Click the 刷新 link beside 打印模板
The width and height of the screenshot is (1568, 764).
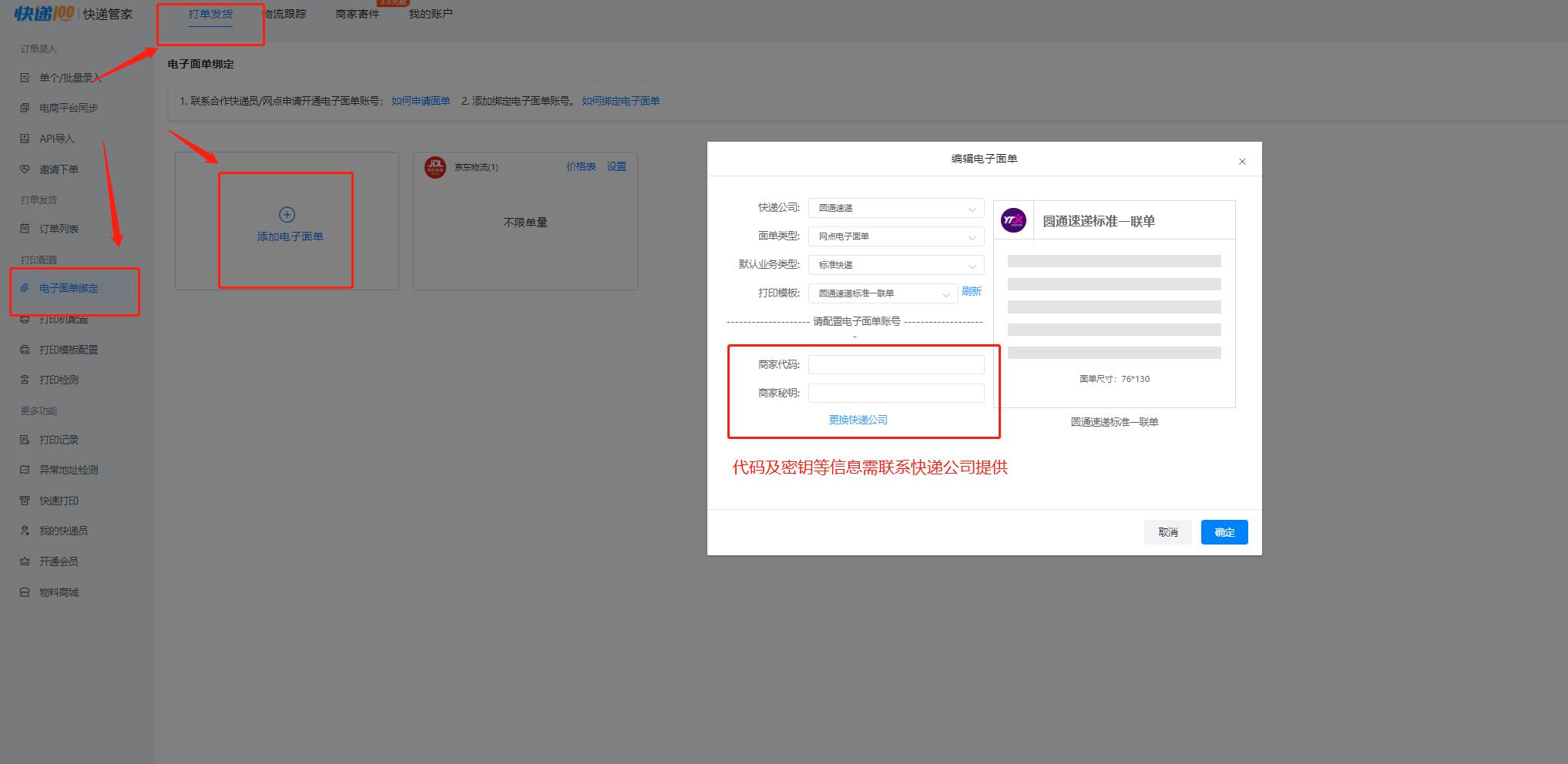971,292
